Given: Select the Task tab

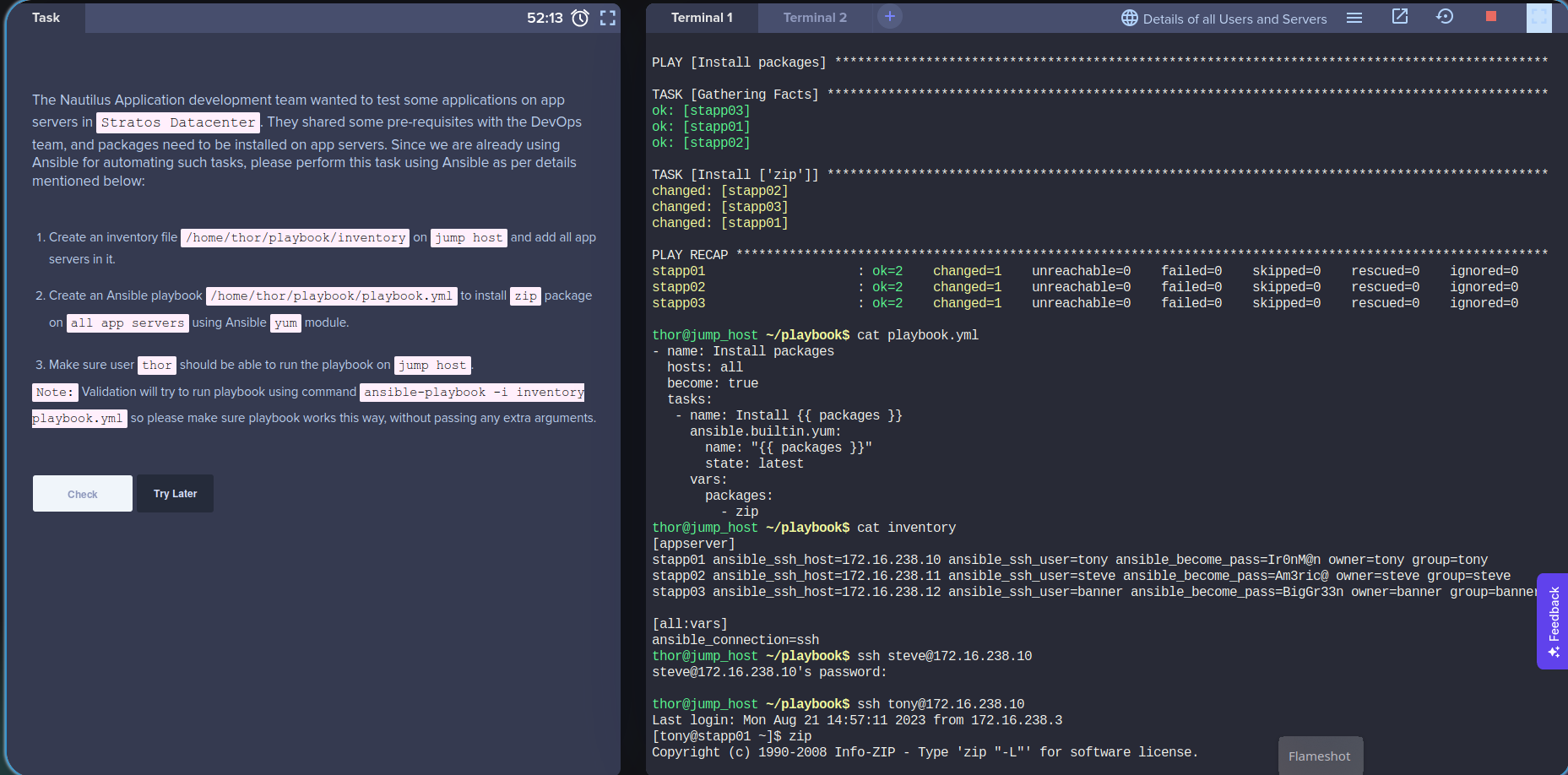Looking at the screenshot, I should 46,18.
